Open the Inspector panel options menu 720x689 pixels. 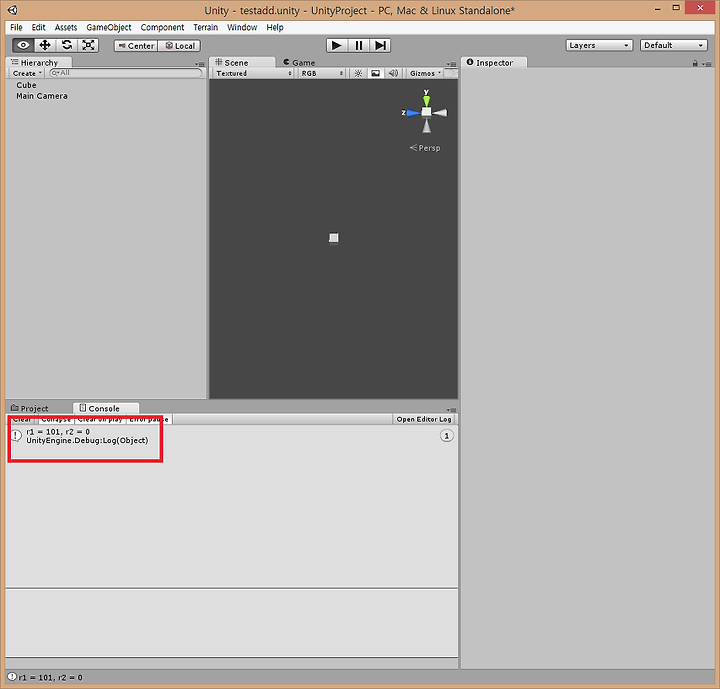coord(706,64)
